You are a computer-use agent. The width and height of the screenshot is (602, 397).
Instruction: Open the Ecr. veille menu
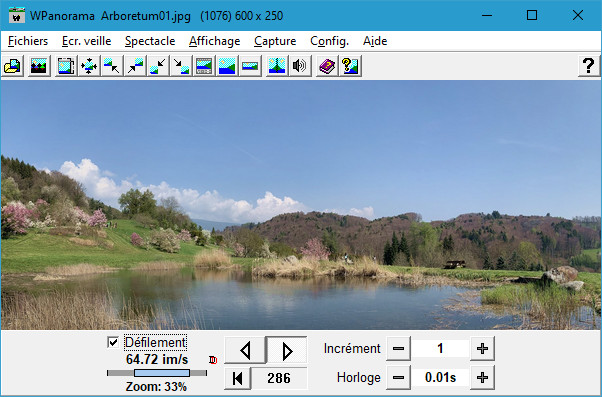[86, 41]
